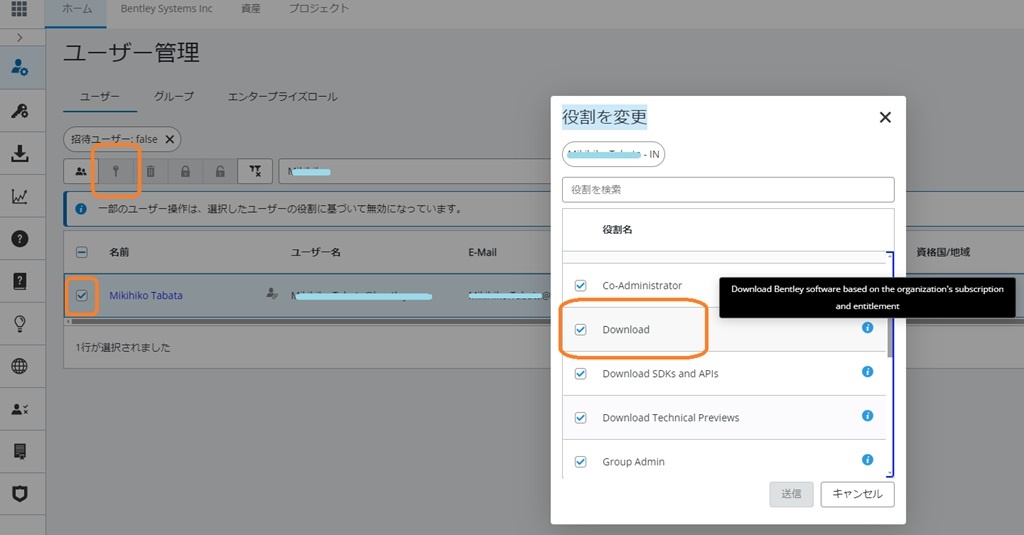Click info icon next to Download role
This screenshot has width=1024, height=535.
point(867,328)
